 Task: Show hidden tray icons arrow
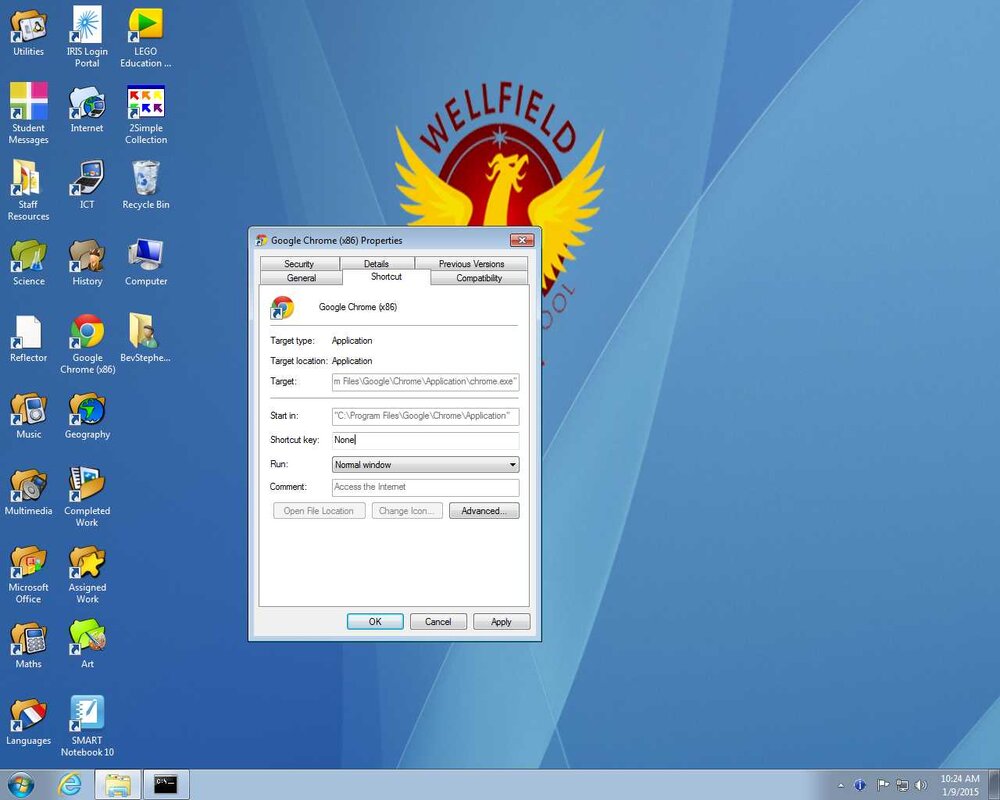[841, 785]
